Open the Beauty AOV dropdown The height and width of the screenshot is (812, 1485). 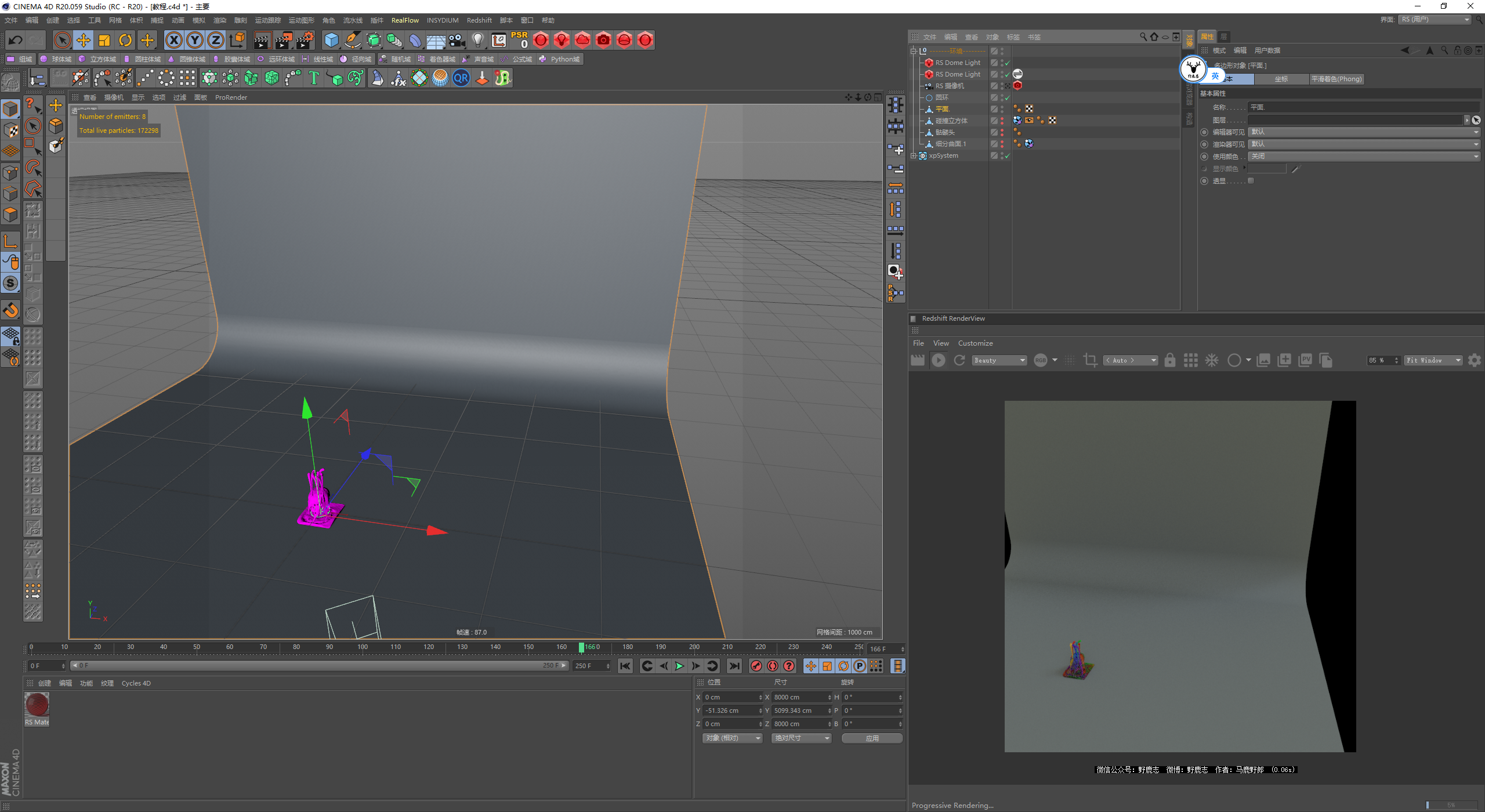[x=999, y=360]
